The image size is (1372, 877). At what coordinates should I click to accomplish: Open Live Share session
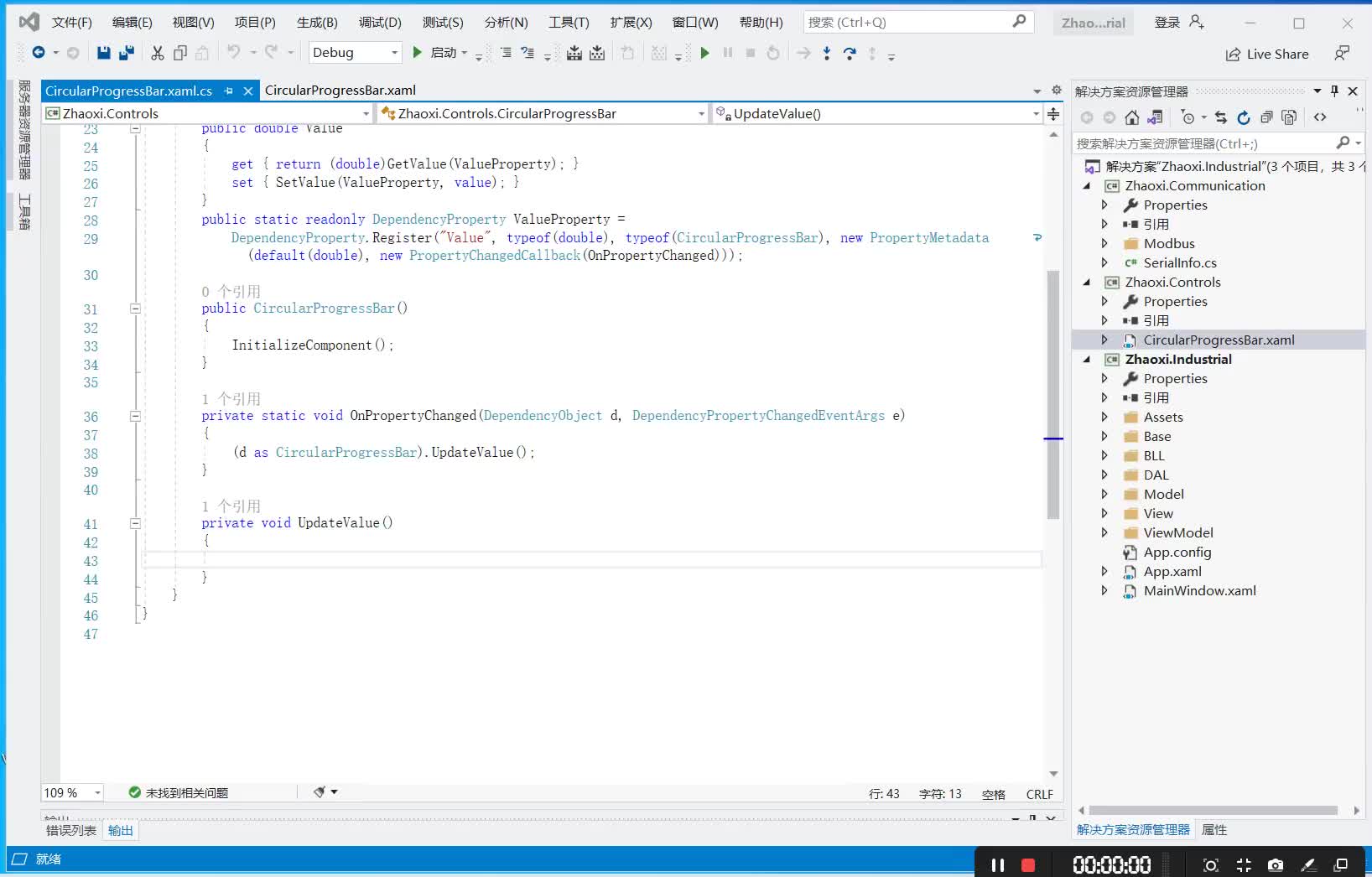1267,54
